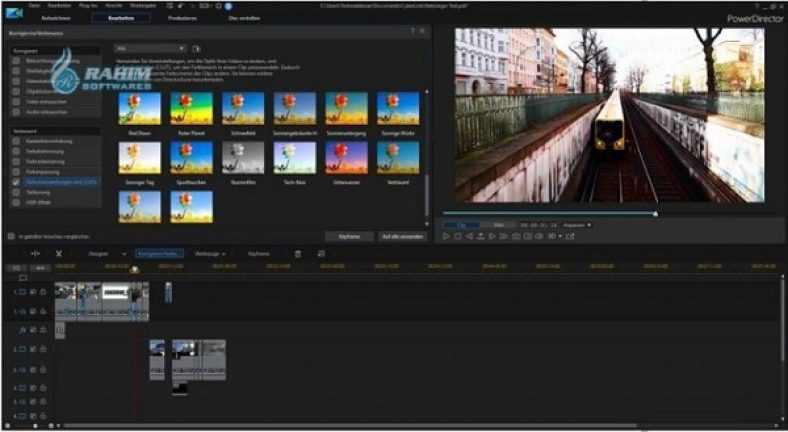This screenshot has height=432, width=788.
Task: Click the fx track icon in timeline
Action: tap(22, 328)
